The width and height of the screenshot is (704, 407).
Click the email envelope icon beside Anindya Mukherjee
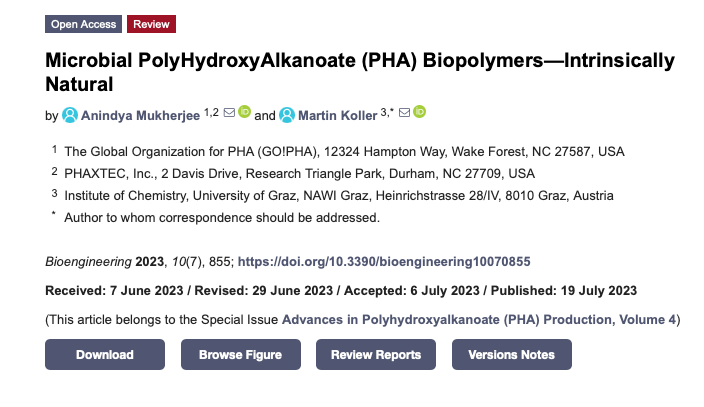click(229, 112)
